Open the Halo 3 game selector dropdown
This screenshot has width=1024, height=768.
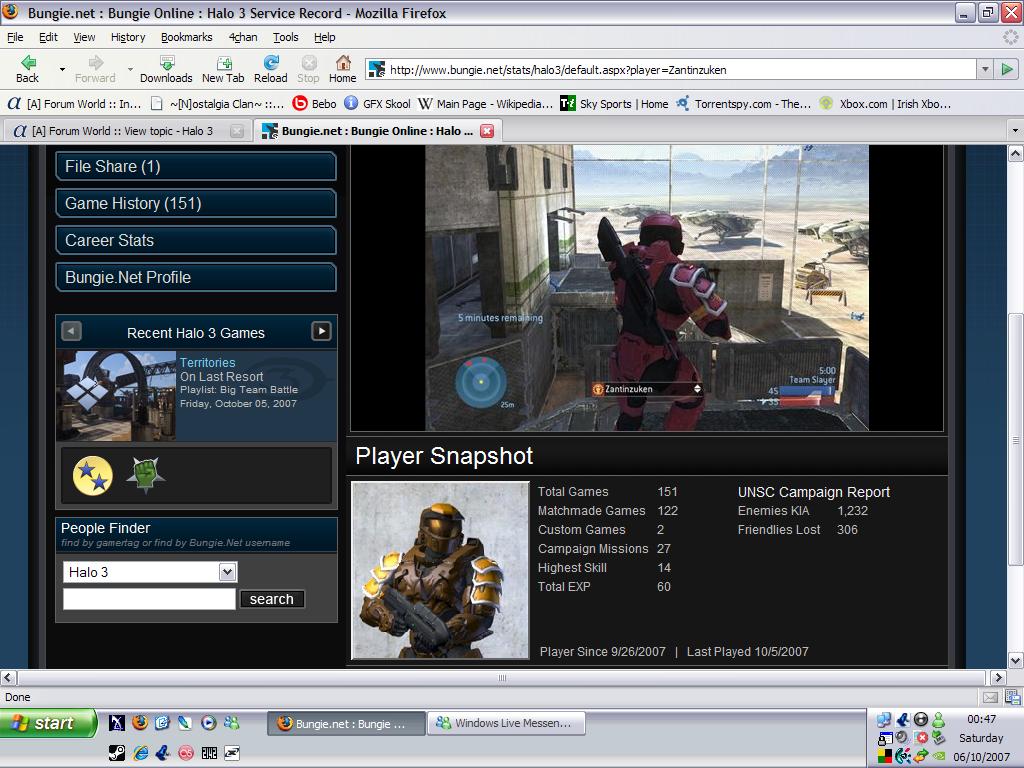[227, 572]
